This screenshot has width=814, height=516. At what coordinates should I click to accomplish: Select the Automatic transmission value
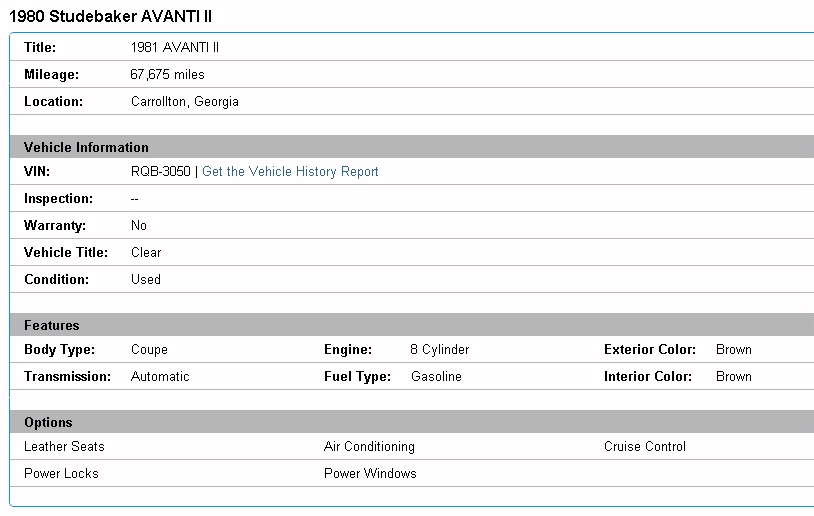click(x=160, y=377)
